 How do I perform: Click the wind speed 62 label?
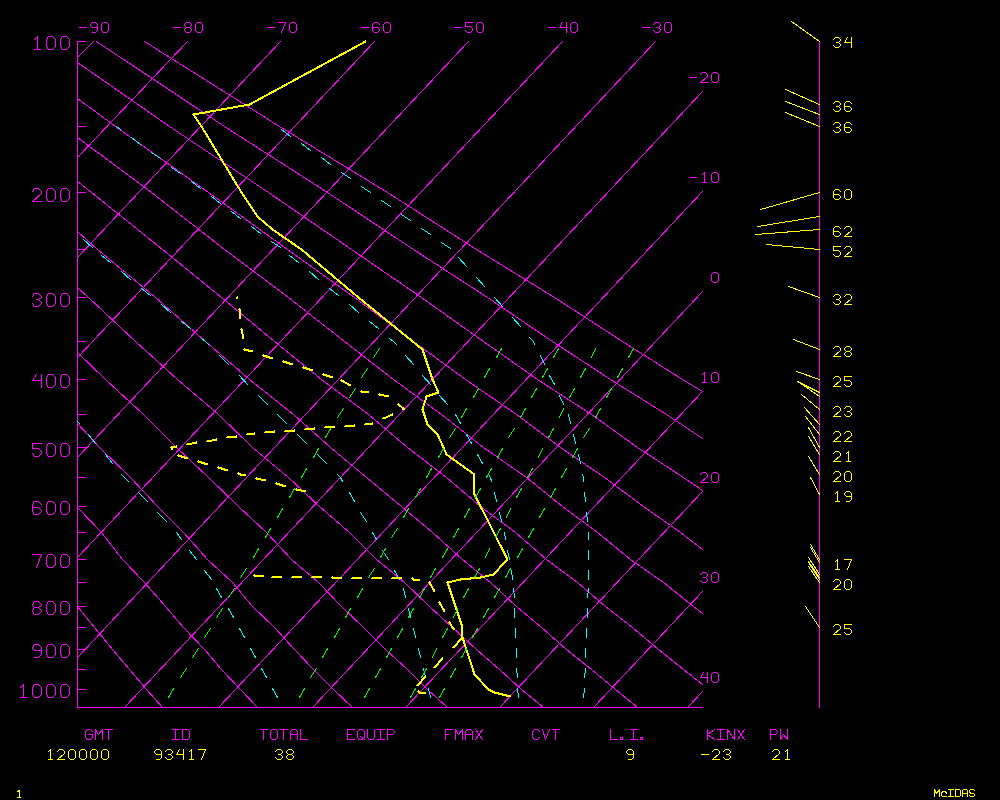click(x=842, y=232)
